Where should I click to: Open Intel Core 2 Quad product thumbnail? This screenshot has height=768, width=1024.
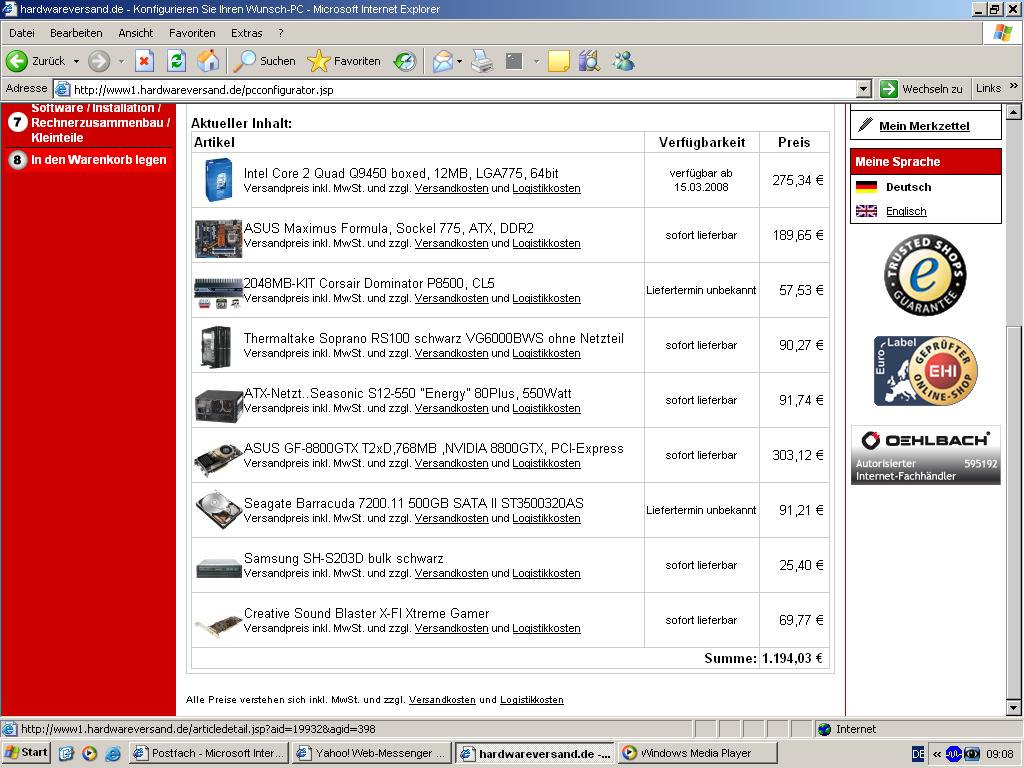point(218,180)
